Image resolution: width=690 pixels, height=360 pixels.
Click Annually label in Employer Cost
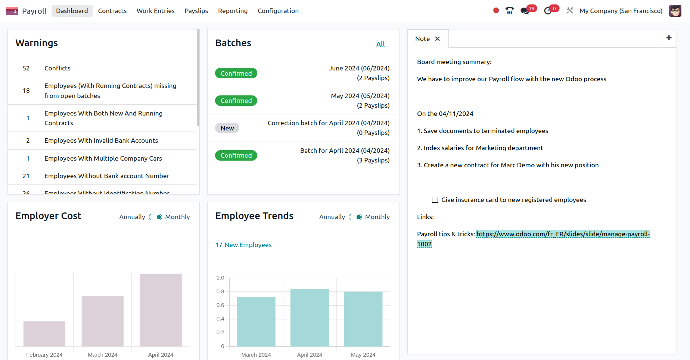point(132,217)
